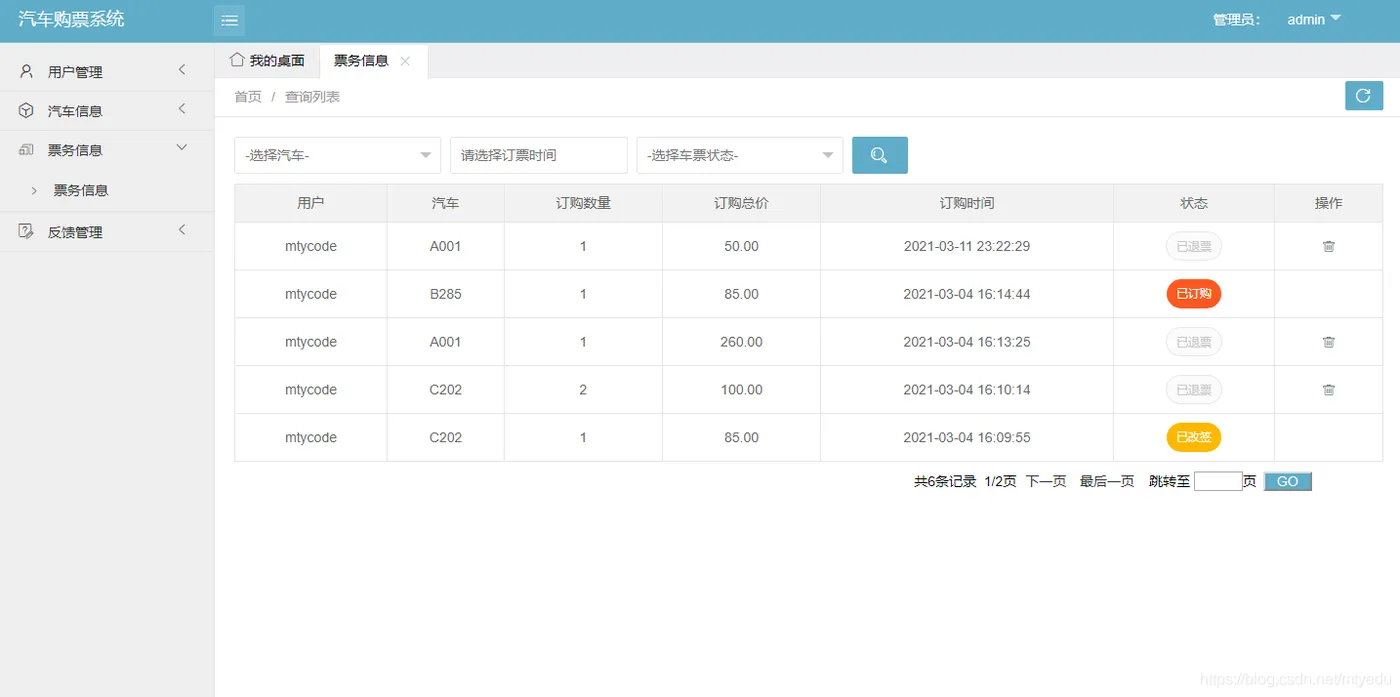Image resolution: width=1400 pixels, height=697 pixels.
Task: Focus the page jump number field
Action: 1218,481
